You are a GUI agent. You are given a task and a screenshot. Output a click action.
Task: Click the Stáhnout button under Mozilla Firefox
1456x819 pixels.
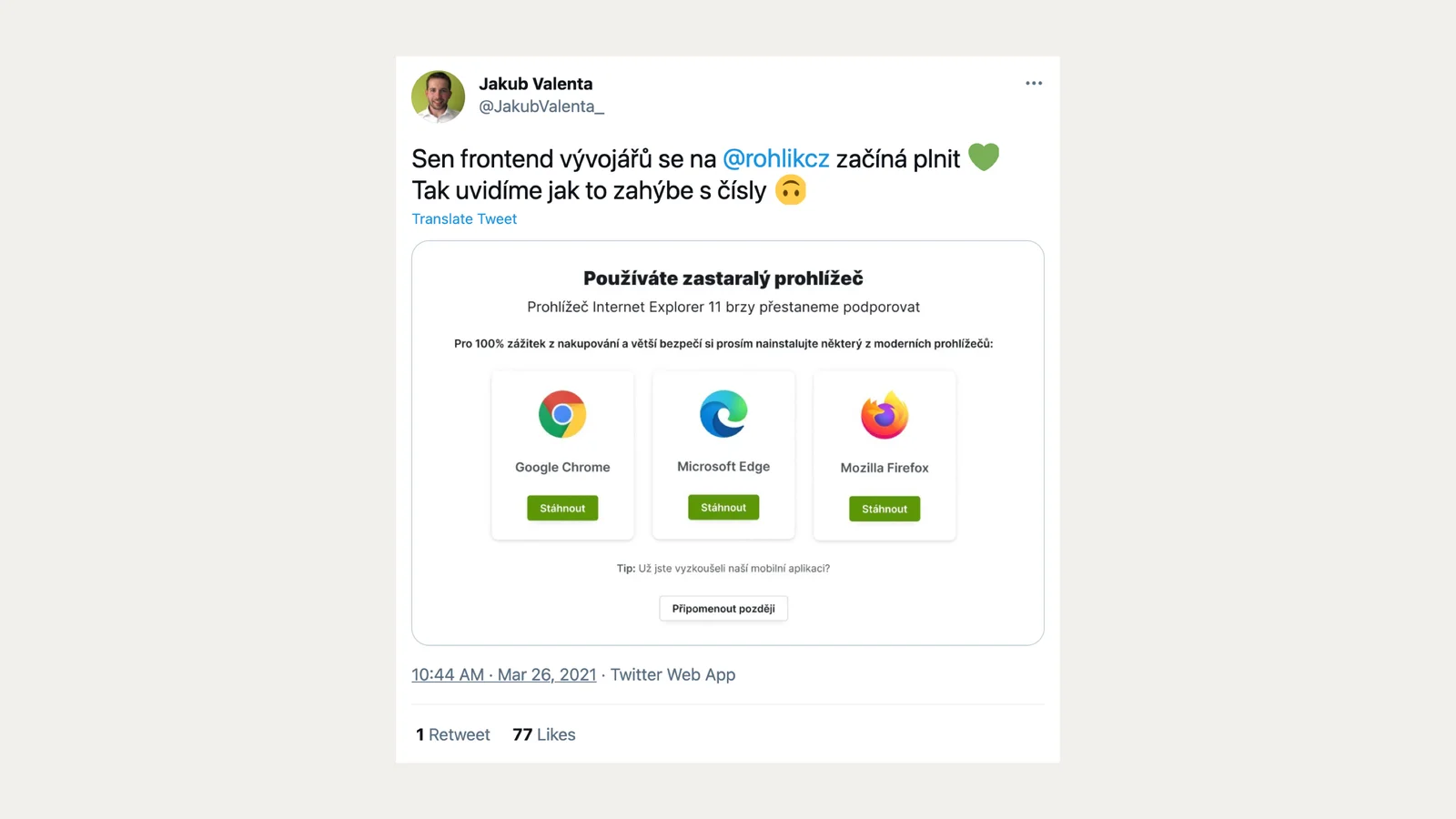[x=884, y=509]
